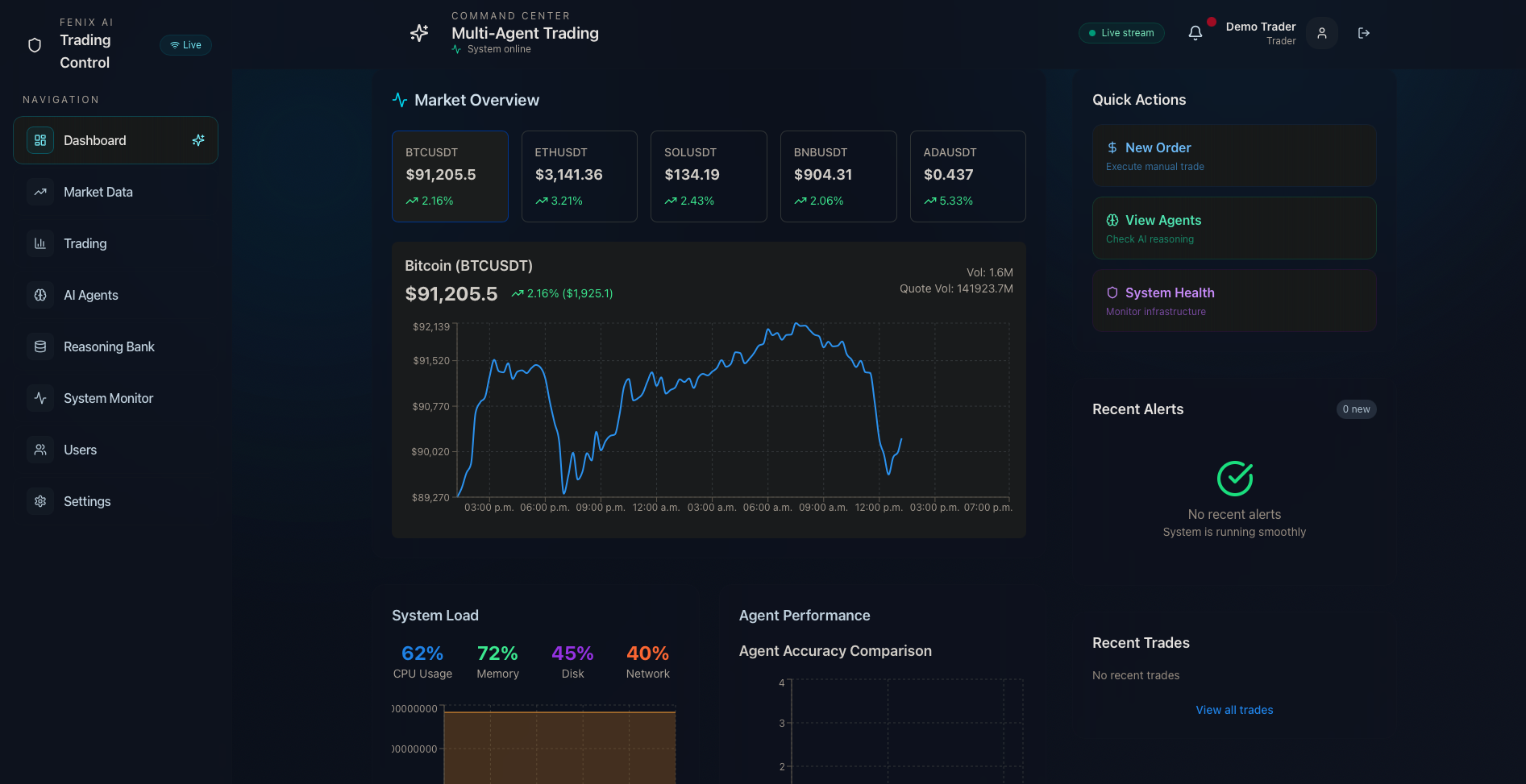1526x784 pixels.
Task: Open the Users navigation item
Action: (115, 450)
